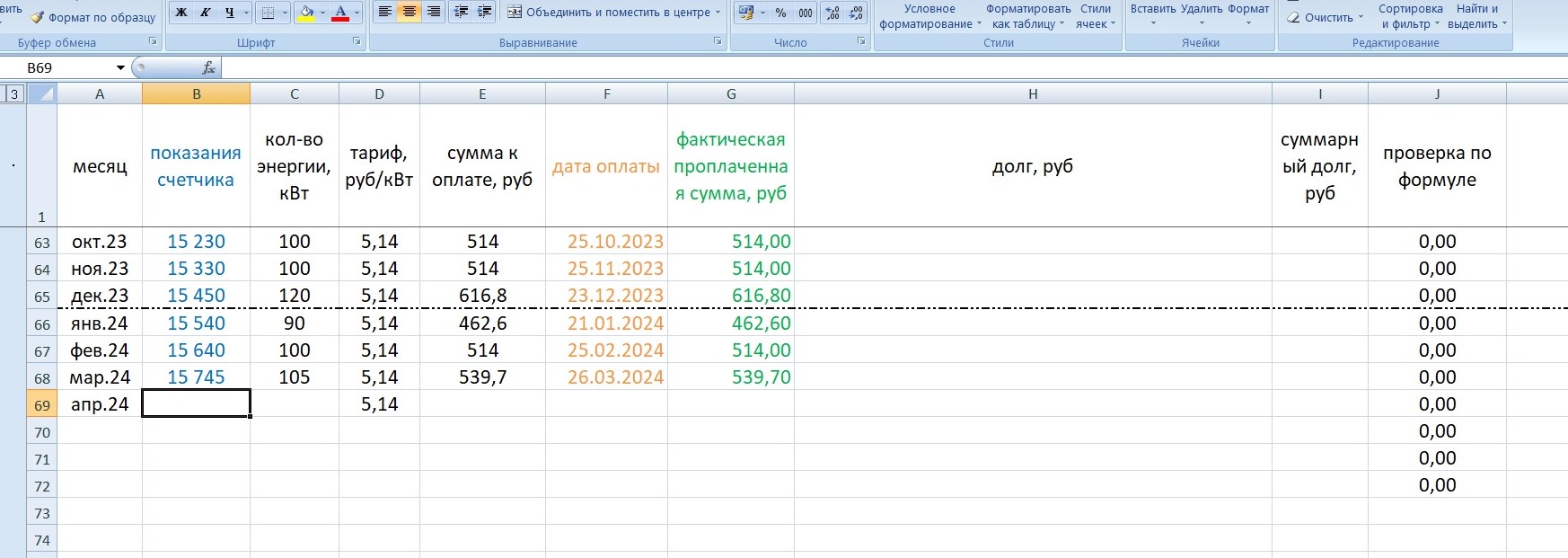Screen dimensions: 1568x558
Task: Apply accounting number format icon
Action: click(x=745, y=13)
